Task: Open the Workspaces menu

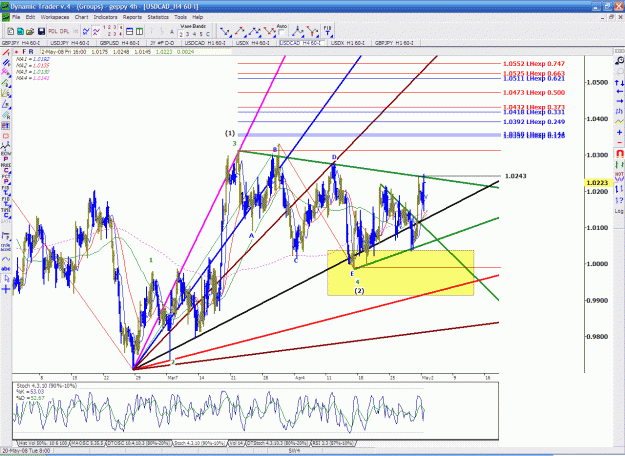Action: pyautogui.click(x=55, y=17)
